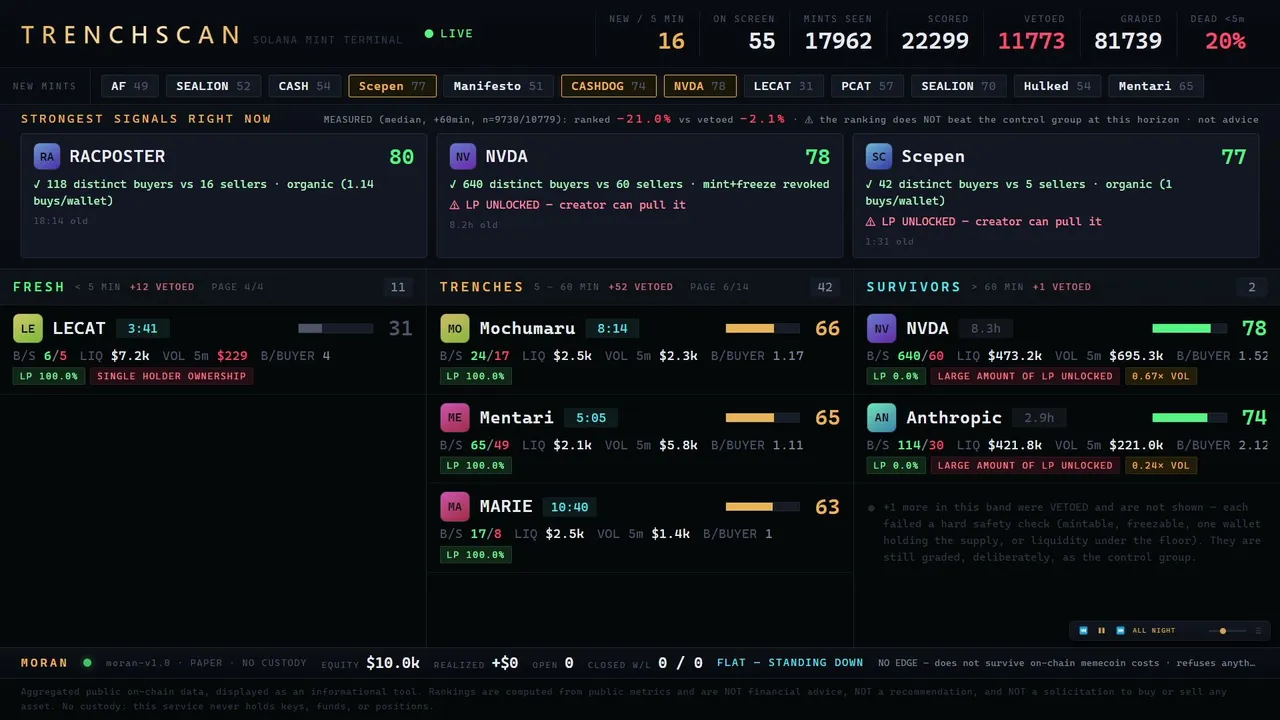Select the SEALION 70 mint chip
Viewport: 1280px width, 720px height.
[x=958, y=86]
